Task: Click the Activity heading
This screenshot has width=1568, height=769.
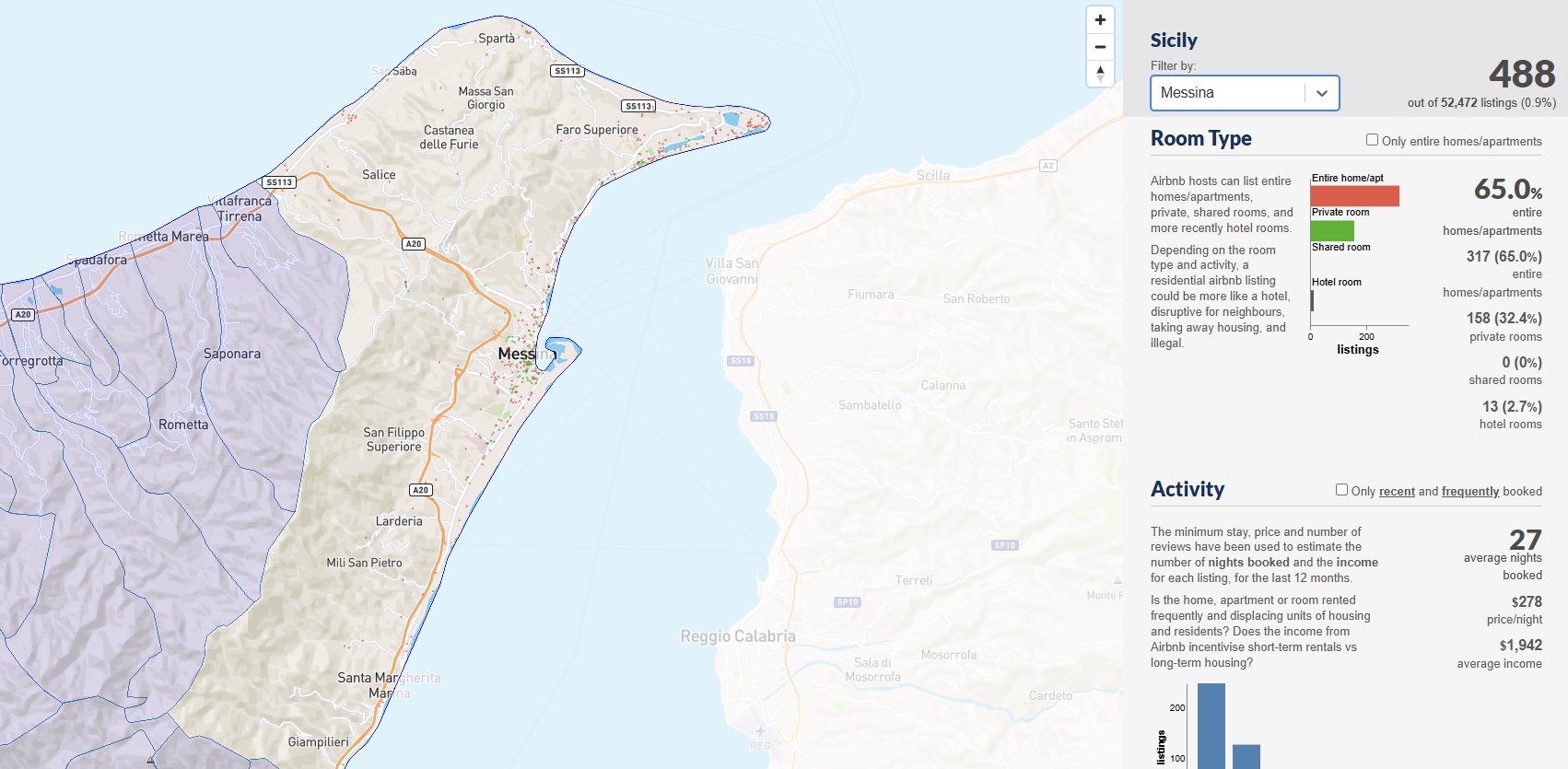Action: tap(1188, 489)
